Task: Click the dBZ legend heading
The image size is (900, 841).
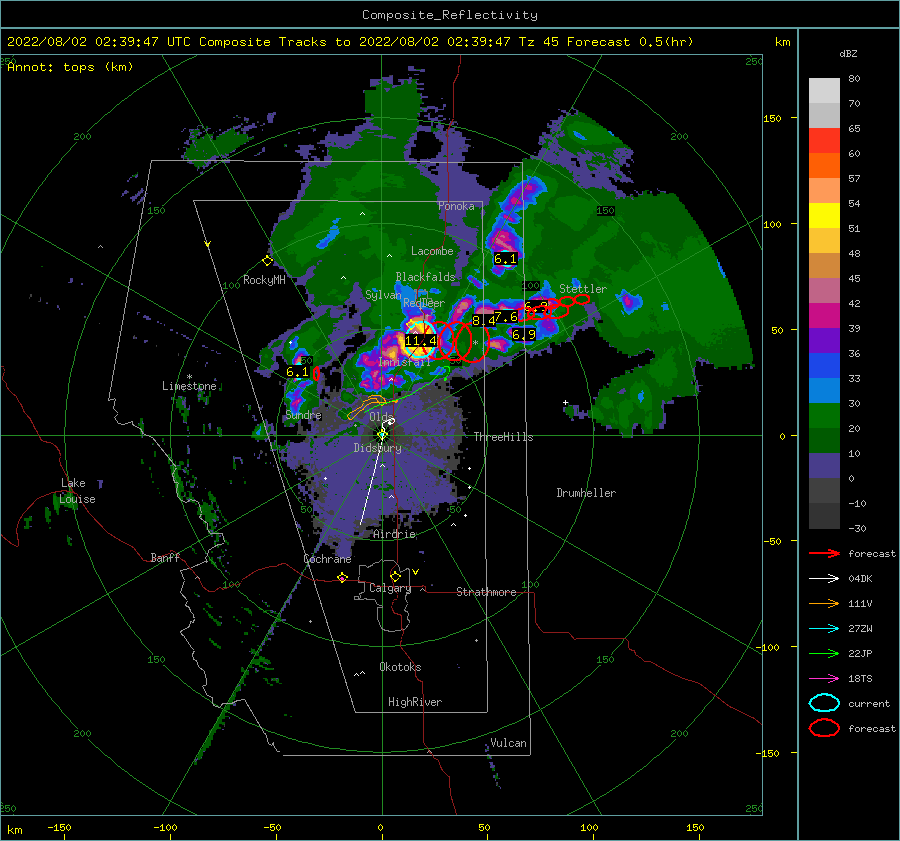Action: (x=848, y=54)
